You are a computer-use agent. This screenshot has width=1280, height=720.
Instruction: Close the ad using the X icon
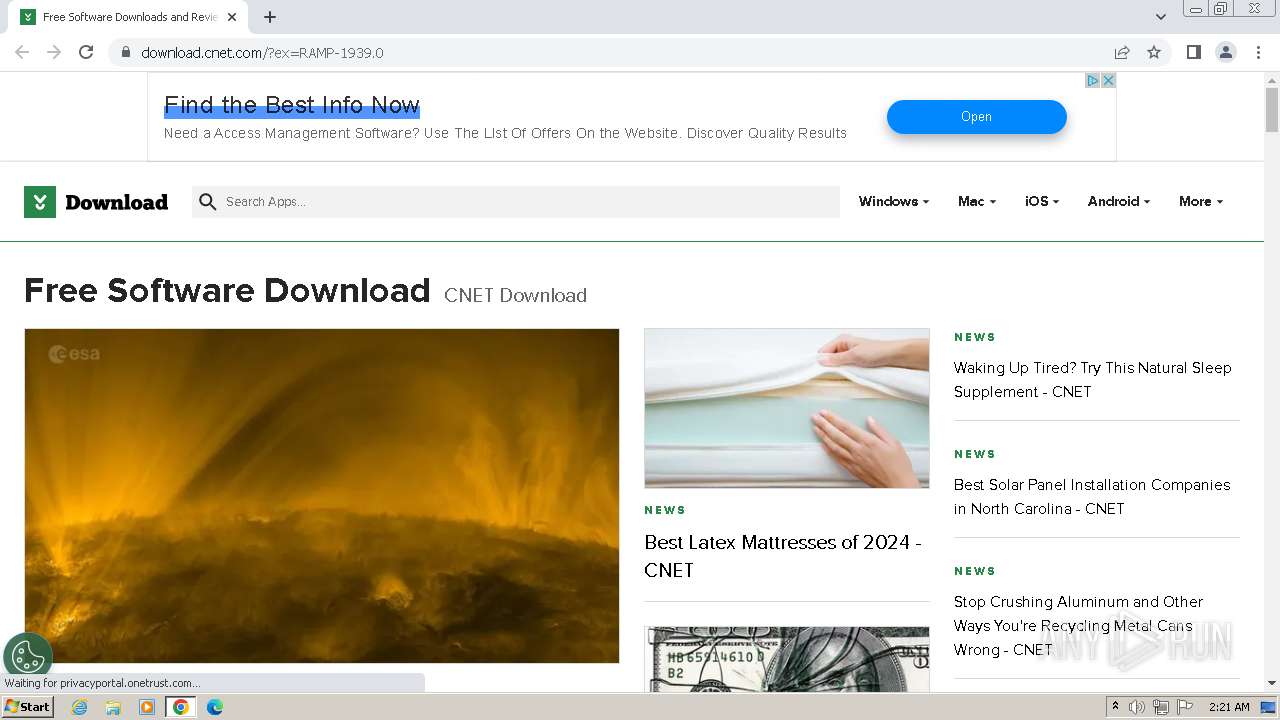1108,81
